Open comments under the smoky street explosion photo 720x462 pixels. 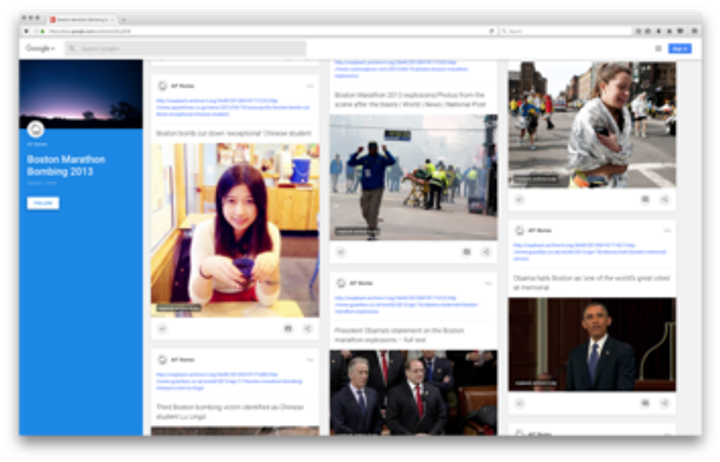click(x=467, y=252)
